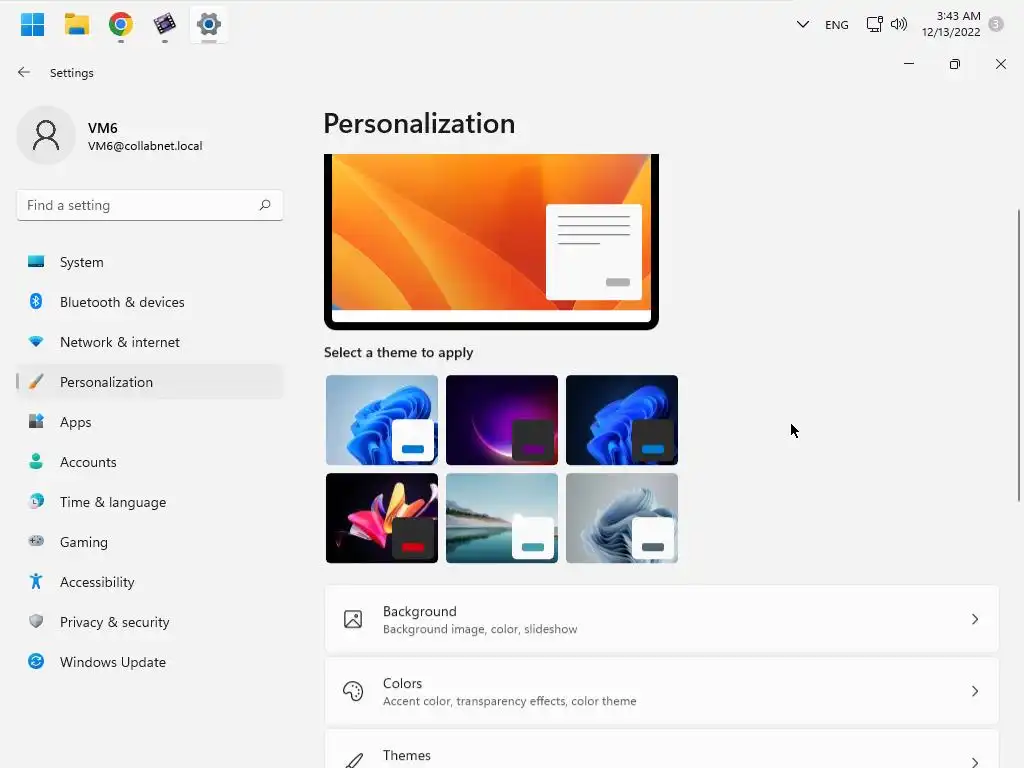Screen dimensions: 1024x768
Task: Open Colors accent and transparency settings
Action: point(662,691)
